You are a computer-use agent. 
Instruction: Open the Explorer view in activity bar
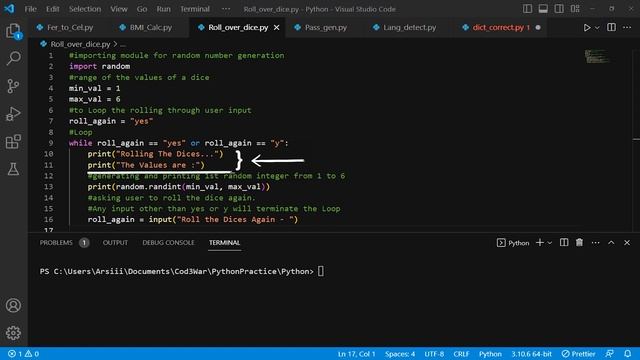pyautogui.click(x=13, y=31)
